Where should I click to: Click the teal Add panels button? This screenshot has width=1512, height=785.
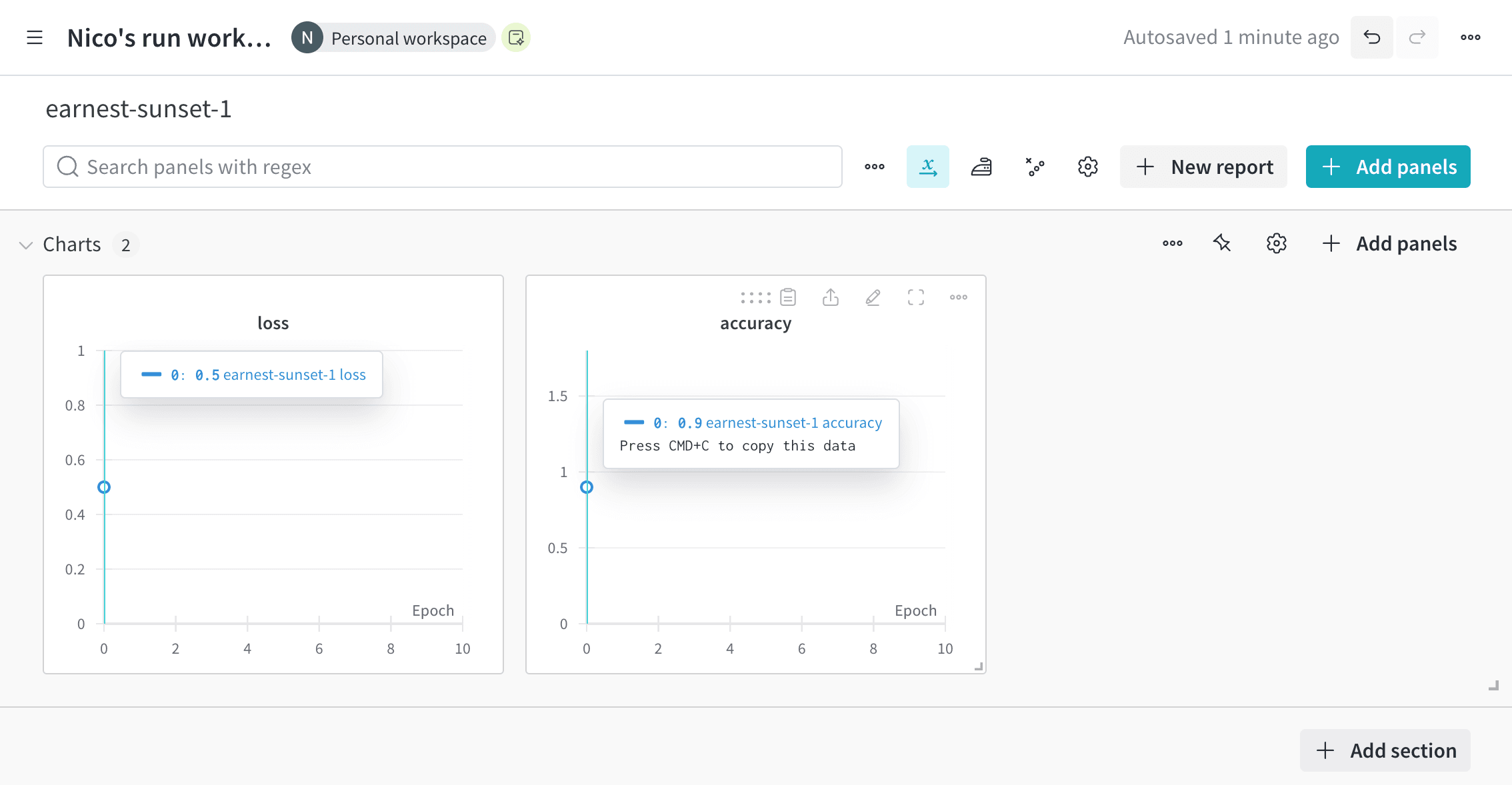(x=1388, y=167)
